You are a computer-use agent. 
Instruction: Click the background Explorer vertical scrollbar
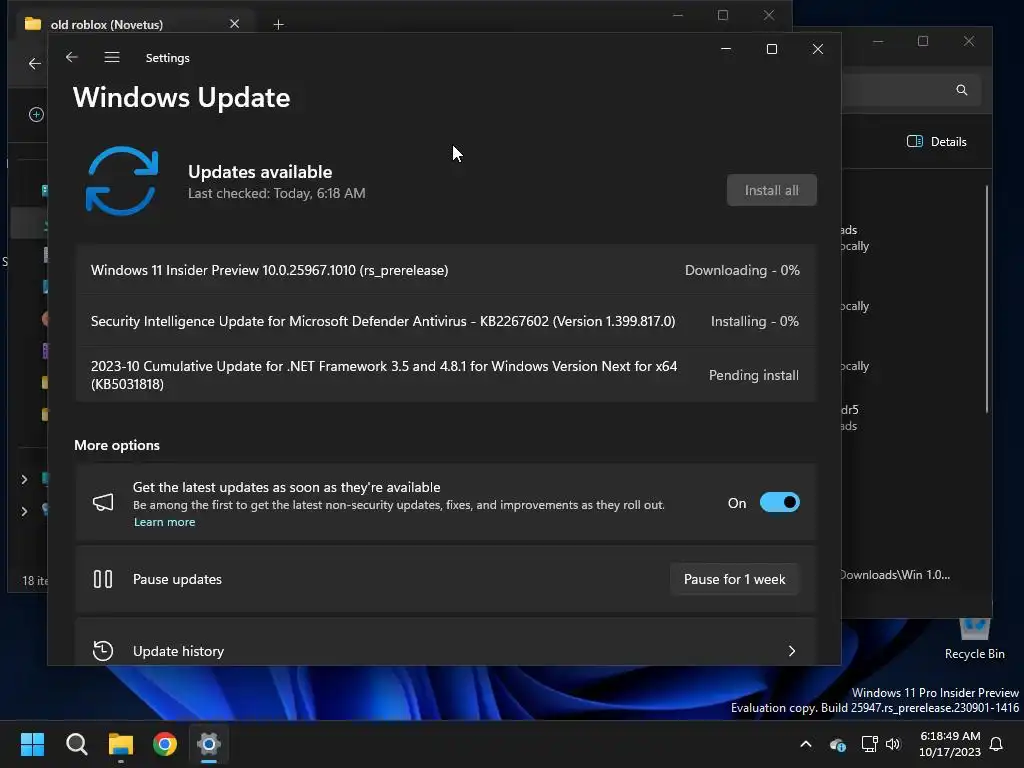(987, 299)
